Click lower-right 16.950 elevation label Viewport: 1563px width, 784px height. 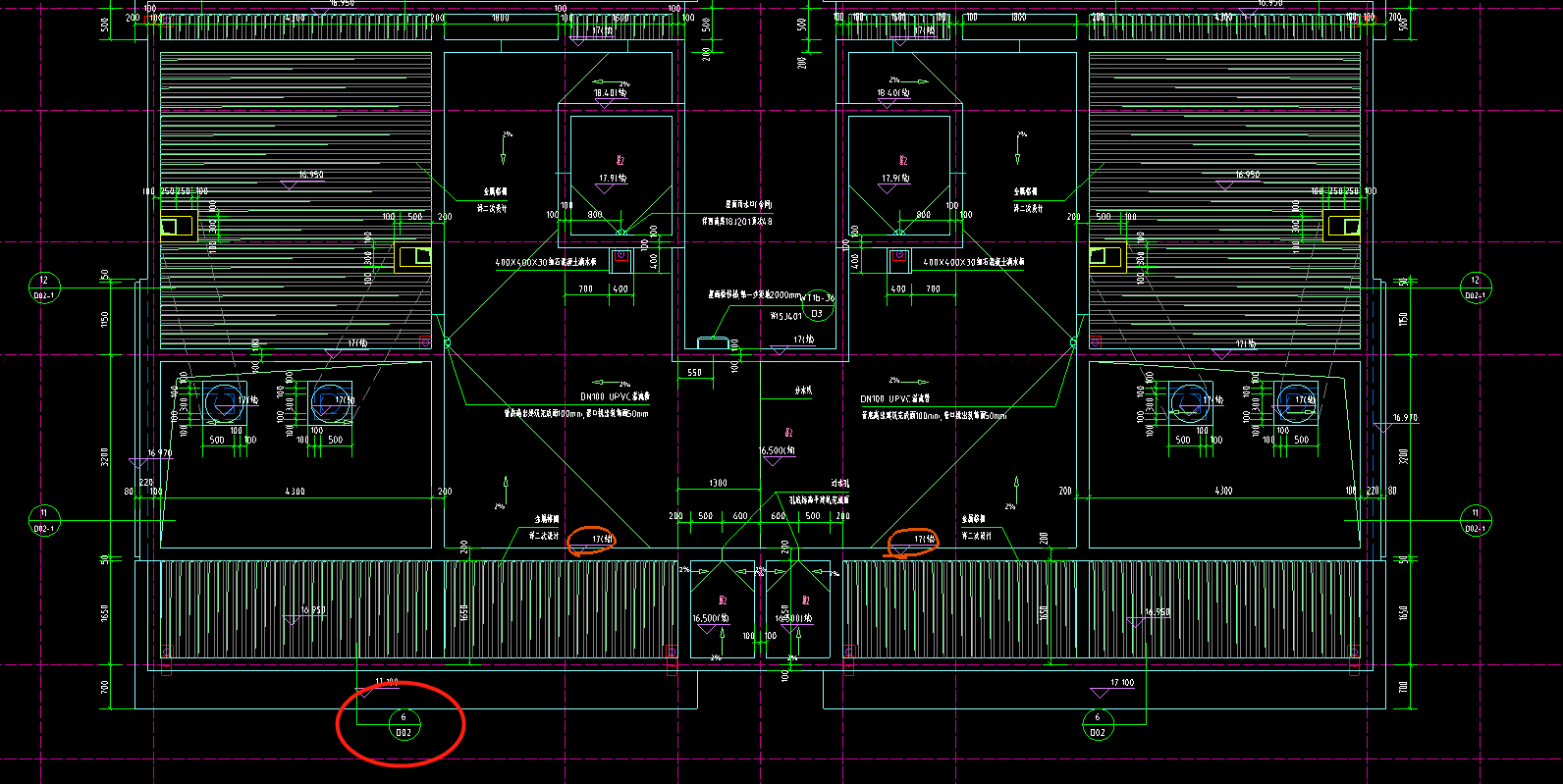coord(1158,612)
